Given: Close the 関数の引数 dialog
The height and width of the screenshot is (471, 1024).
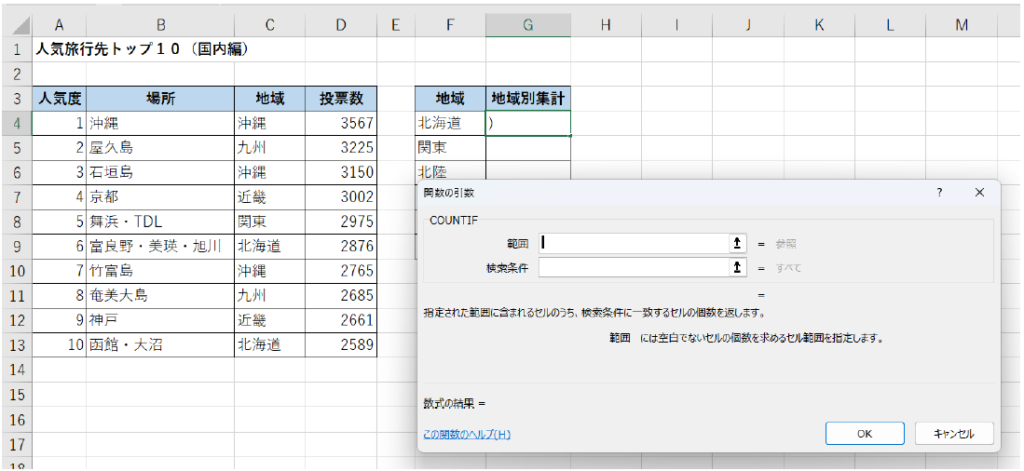Looking at the screenshot, I should coord(979,192).
